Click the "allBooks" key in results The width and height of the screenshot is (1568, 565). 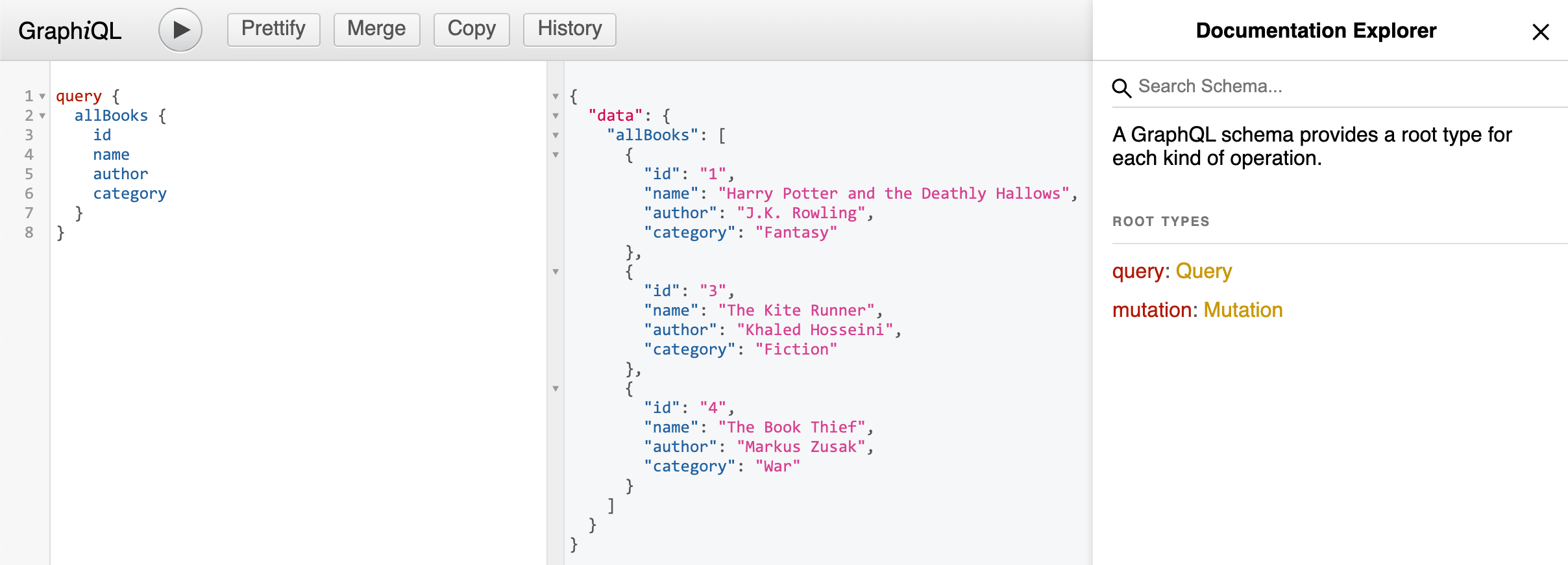coord(652,135)
